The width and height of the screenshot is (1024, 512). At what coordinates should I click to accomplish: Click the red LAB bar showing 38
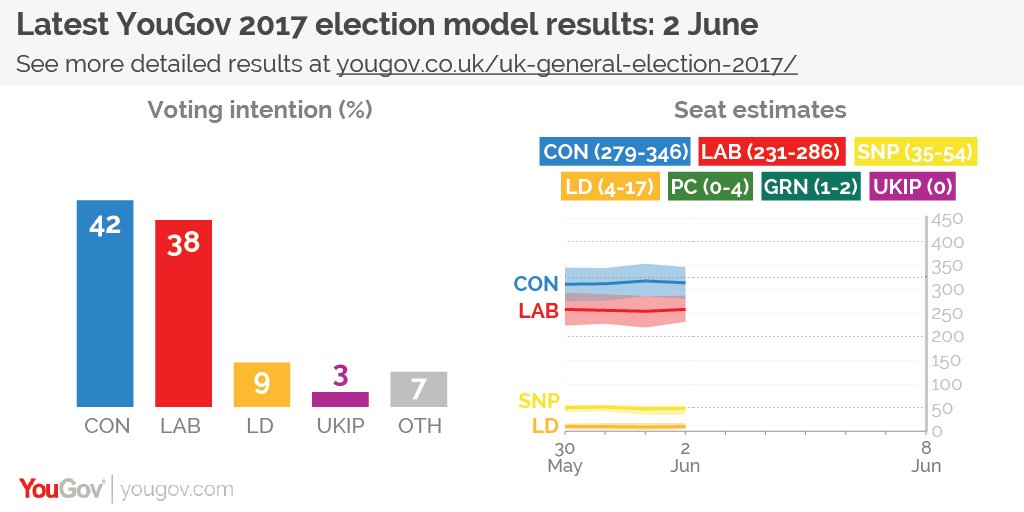click(x=184, y=313)
